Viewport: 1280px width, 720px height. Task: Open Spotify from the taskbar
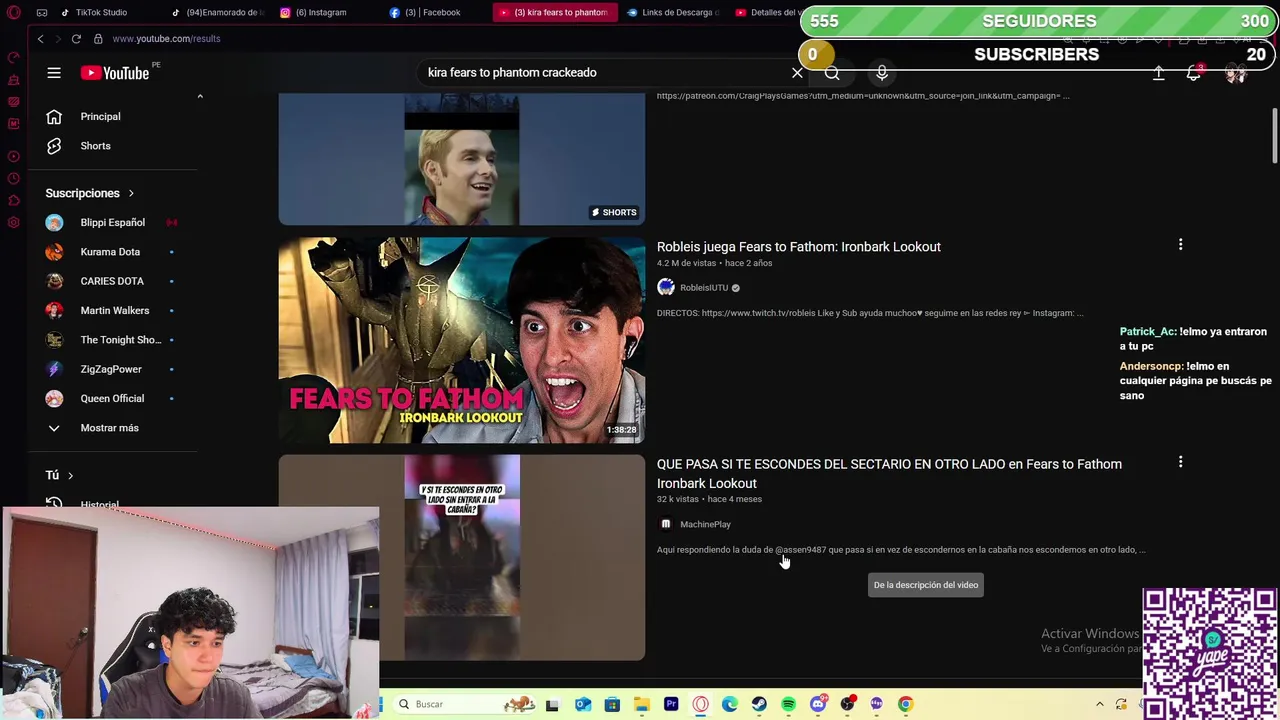click(x=788, y=704)
